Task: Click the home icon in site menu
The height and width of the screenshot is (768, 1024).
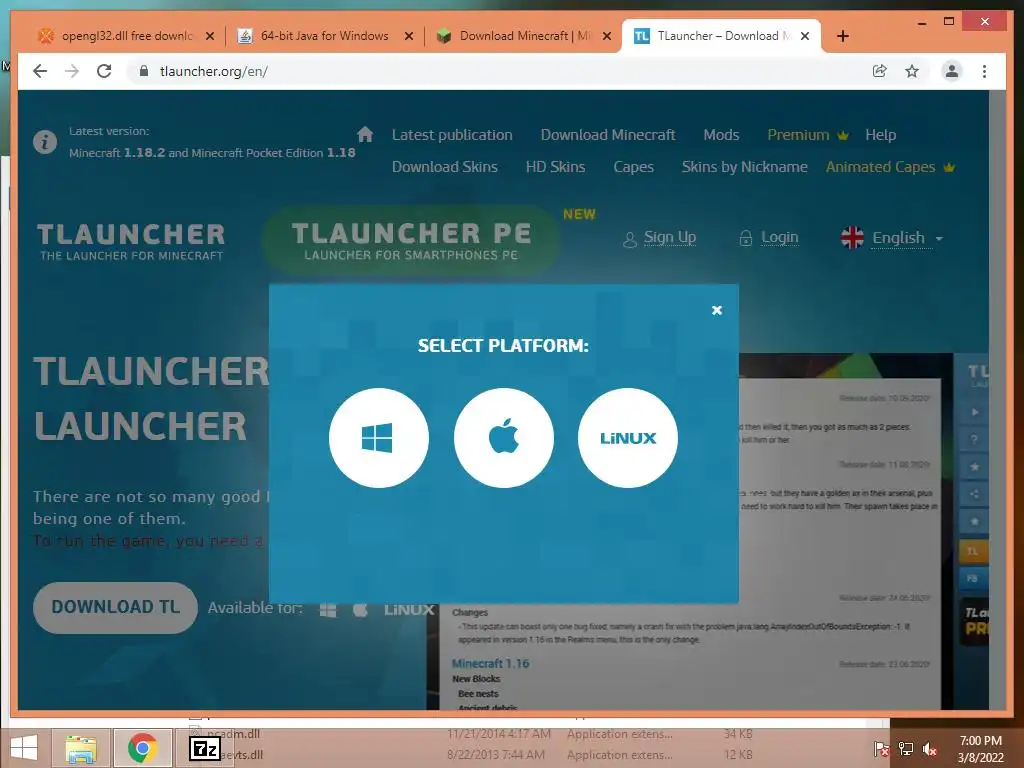Action: click(365, 135)
